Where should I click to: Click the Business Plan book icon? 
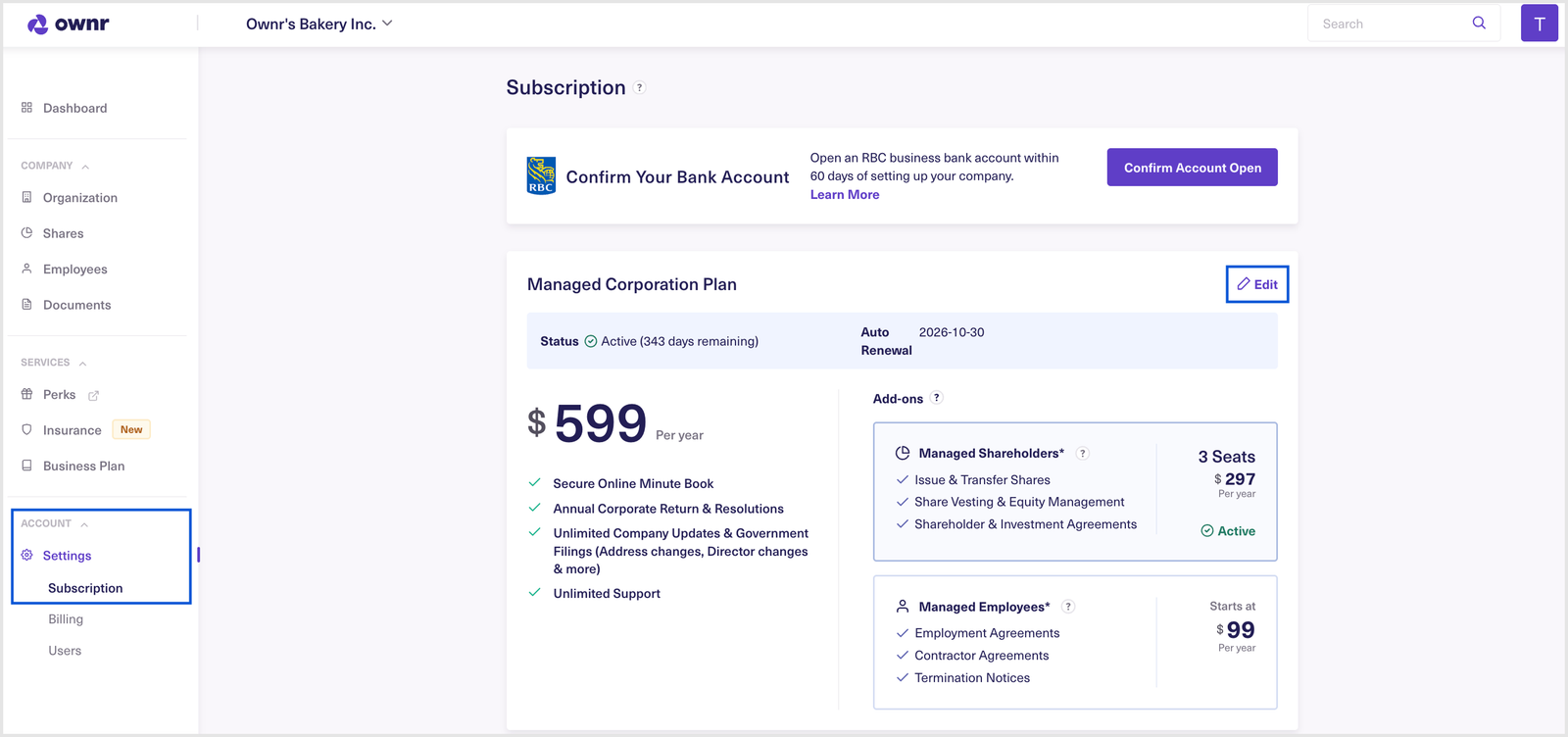tap(26, 466)
